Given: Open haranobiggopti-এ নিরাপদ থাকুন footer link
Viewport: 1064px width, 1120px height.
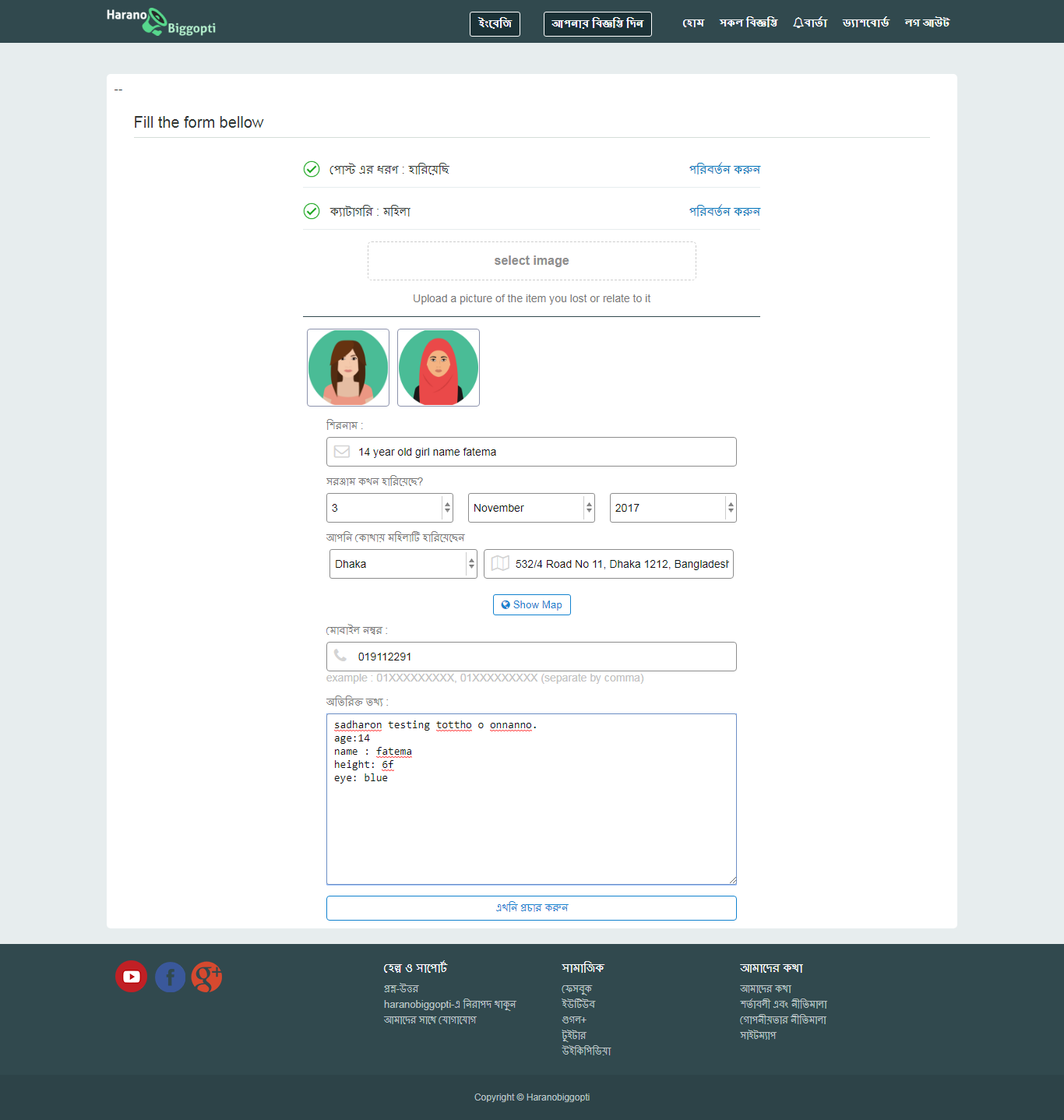Looking at the screenshot, I should click(x=450, y=1004).
